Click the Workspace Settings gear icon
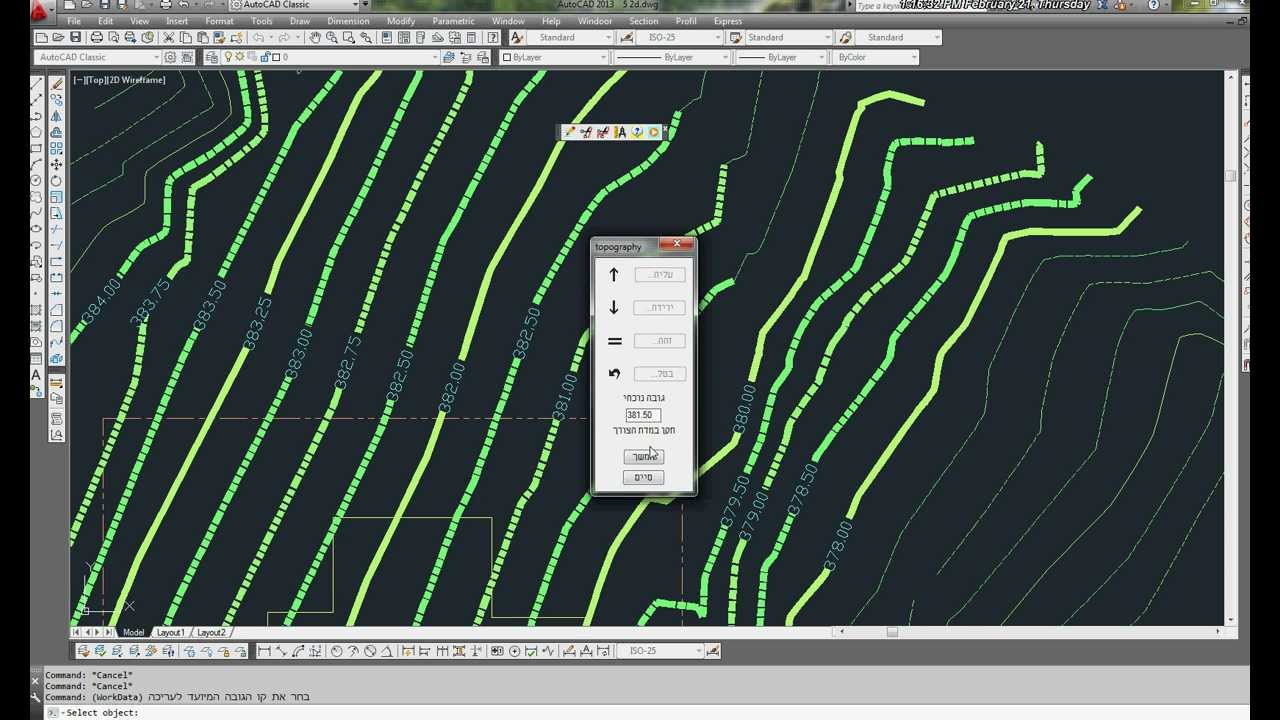This screenshot has width=1280, height=720. point(170,57)
